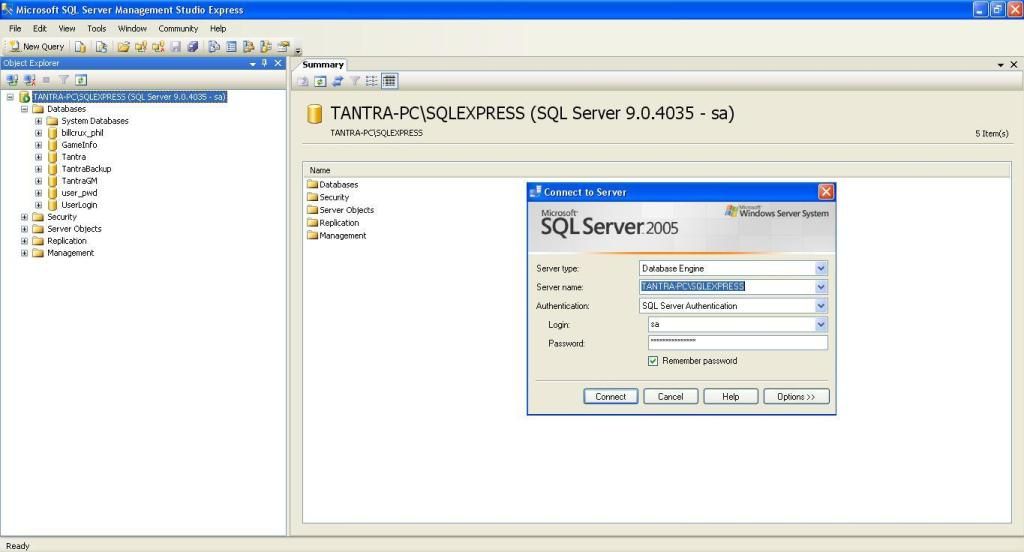This screenshot has height=552, width=1024.
Task: Open the Login dropdown list
Action: (x=821, y=324)
